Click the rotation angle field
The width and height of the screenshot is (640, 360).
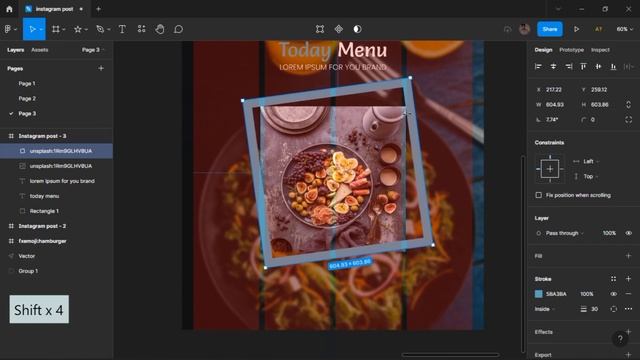click(552, 120)
